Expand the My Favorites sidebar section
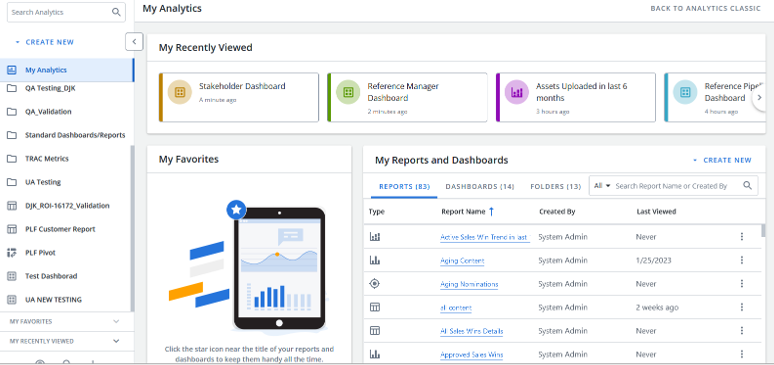Viewport: 774px width, 365px height. click(116, 322)
